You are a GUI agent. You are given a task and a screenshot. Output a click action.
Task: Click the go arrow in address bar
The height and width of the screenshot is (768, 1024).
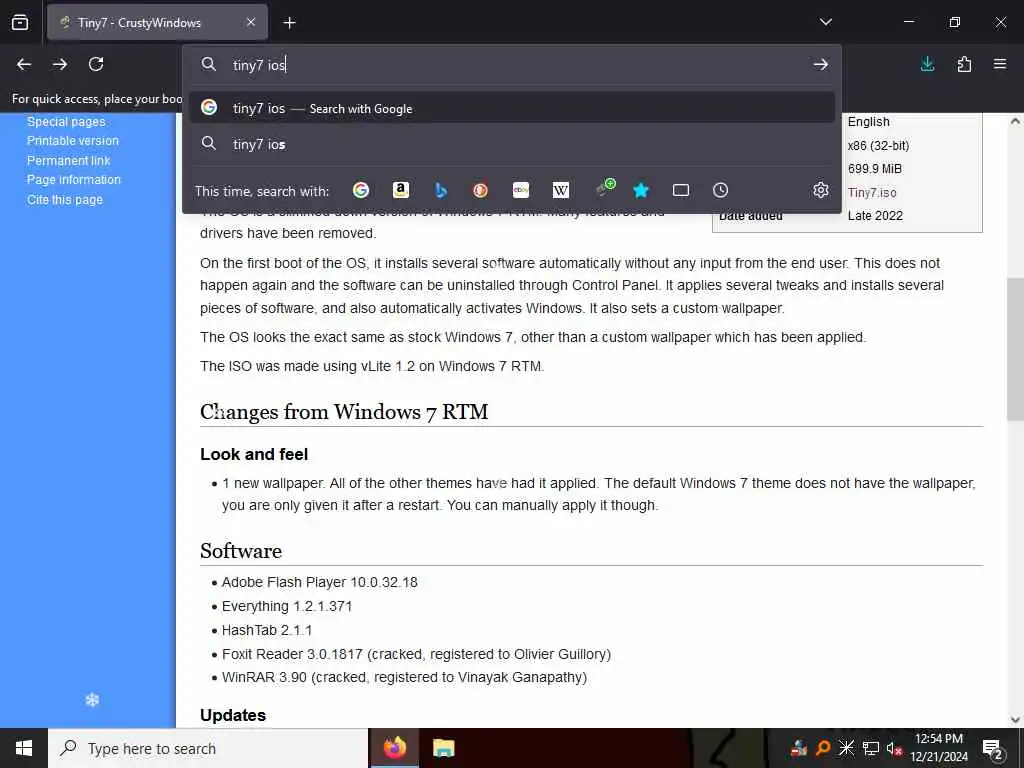click(821, 64)
